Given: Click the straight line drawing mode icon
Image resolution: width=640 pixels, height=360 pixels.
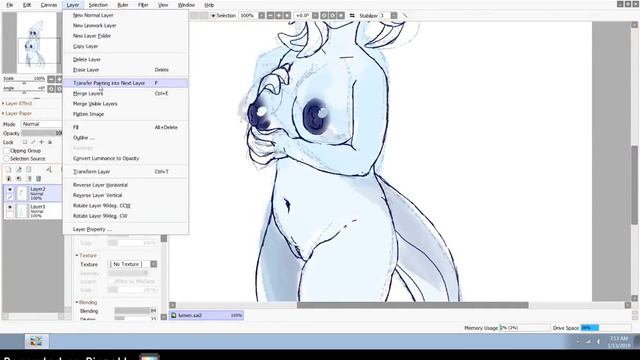Looking at the screenshot, I should pos(405,16).
